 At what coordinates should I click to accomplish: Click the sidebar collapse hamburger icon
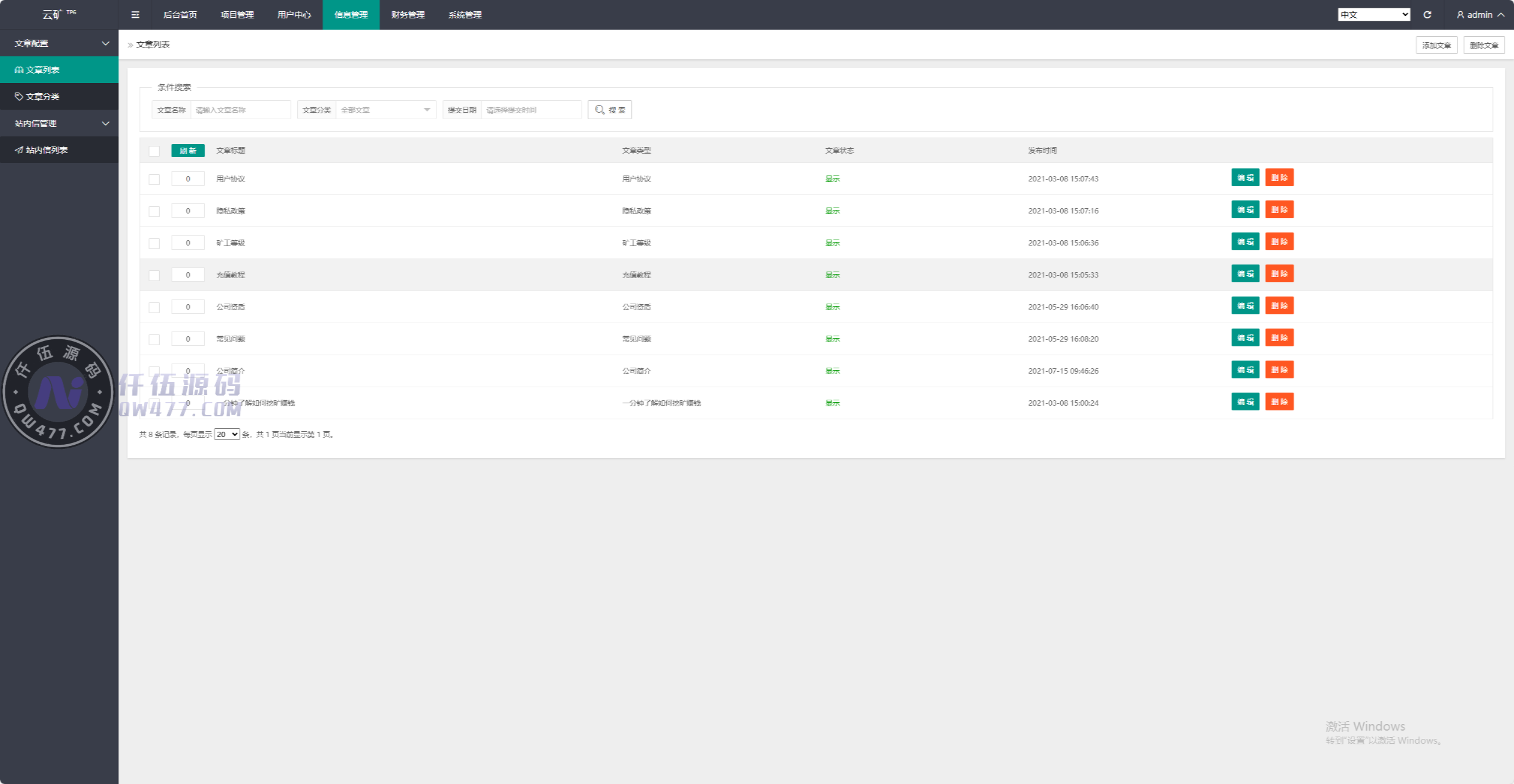pyautogui.click(x=135, y=15)
